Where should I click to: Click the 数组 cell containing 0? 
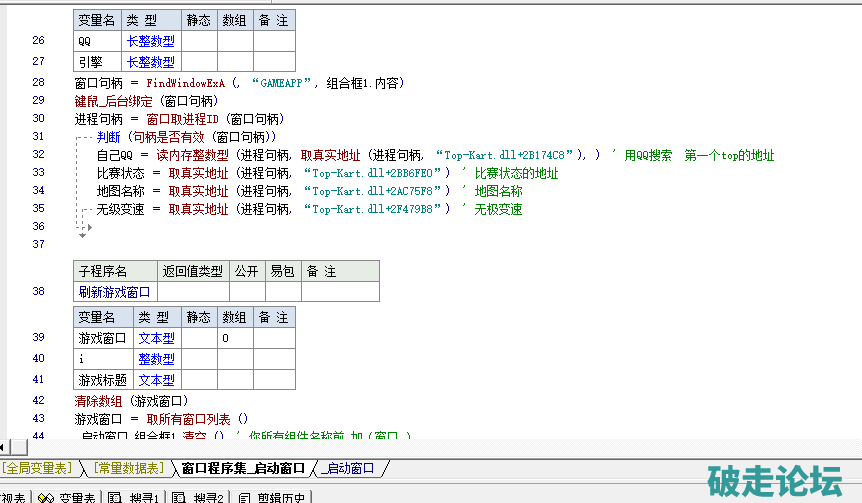point(236,339)
